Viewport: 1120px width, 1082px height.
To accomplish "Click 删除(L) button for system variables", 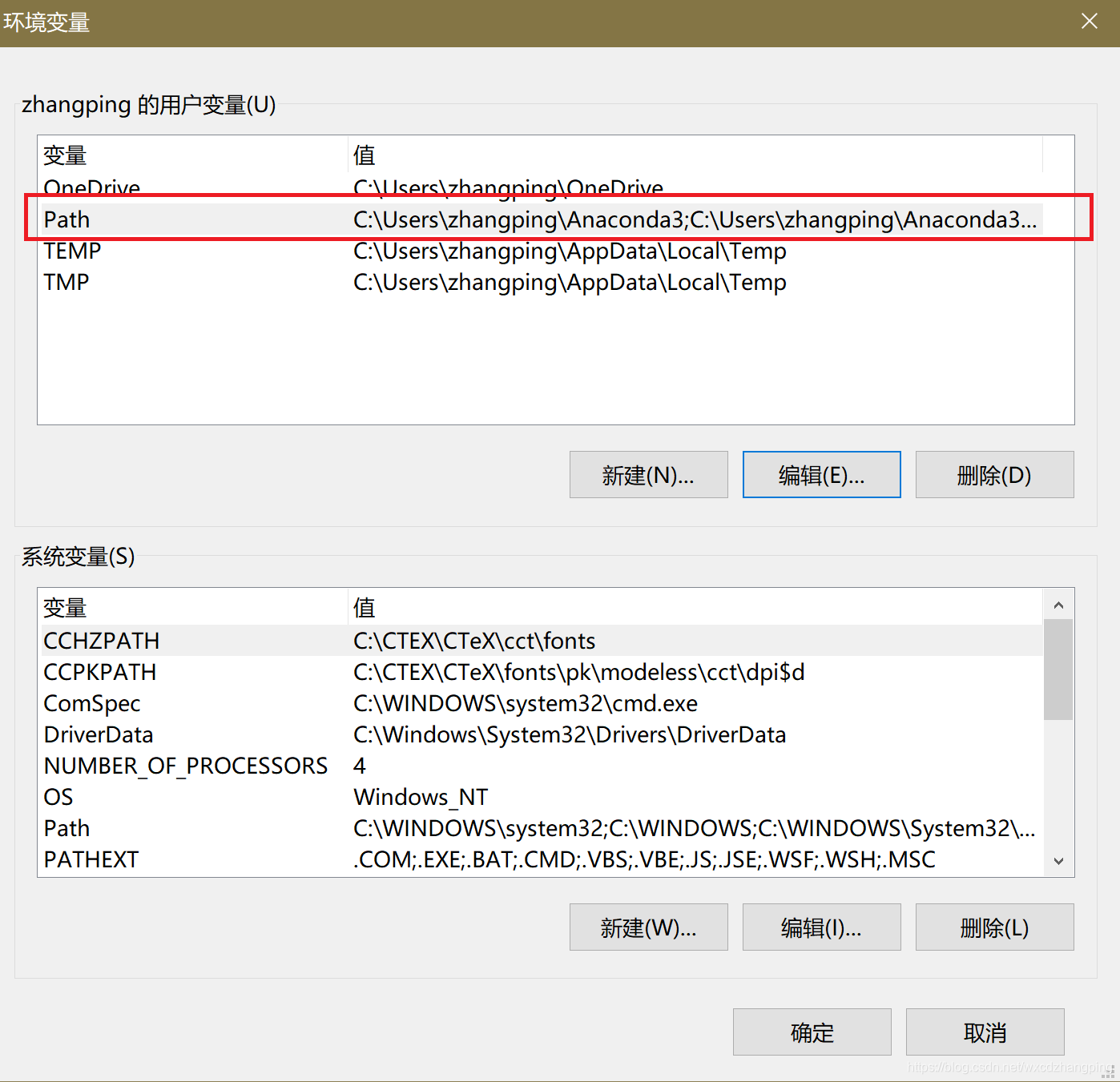I will pos(995,927).
